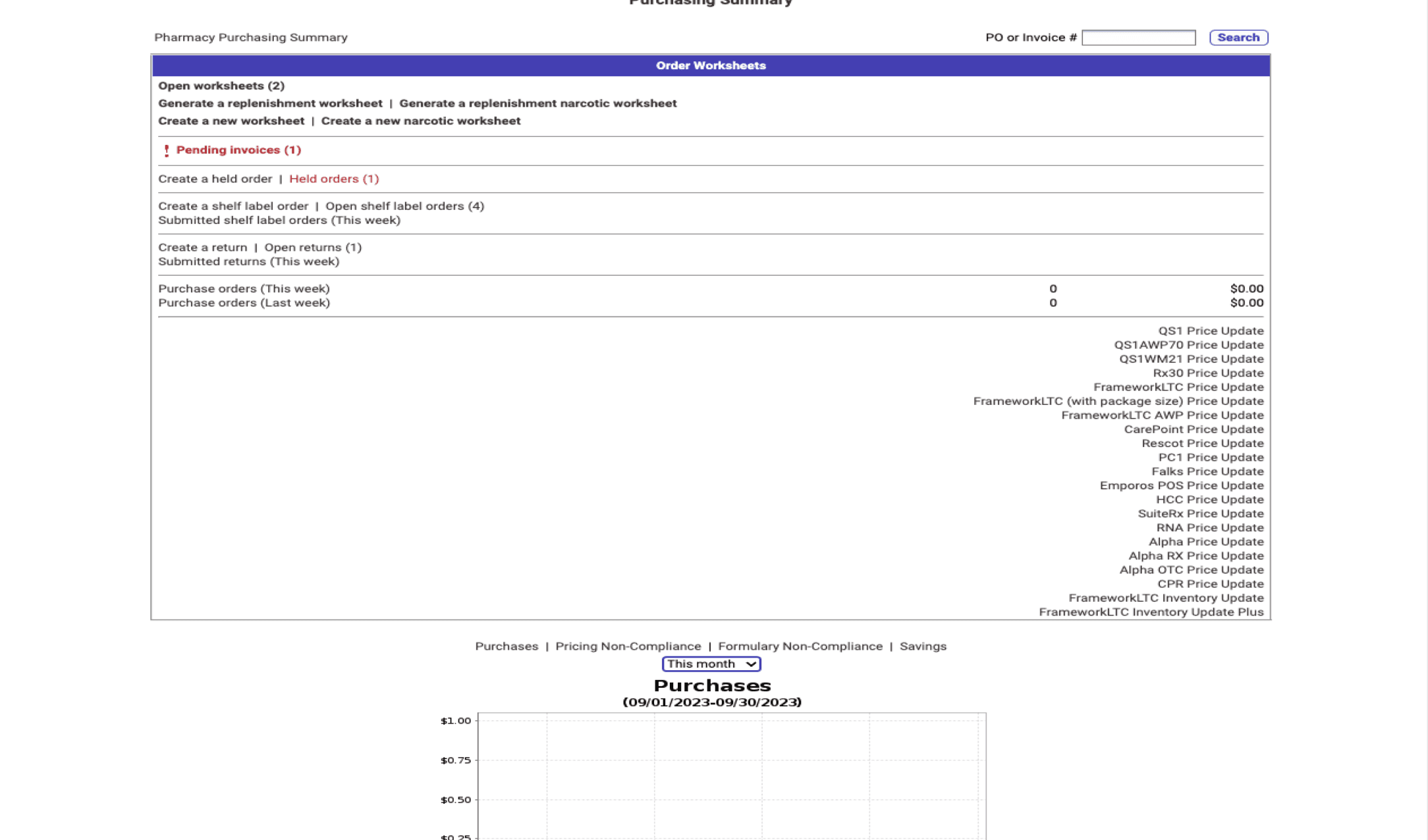1428x840 pixels.
Task: View Held orders (1)
Action: click(x=334, y=179)
